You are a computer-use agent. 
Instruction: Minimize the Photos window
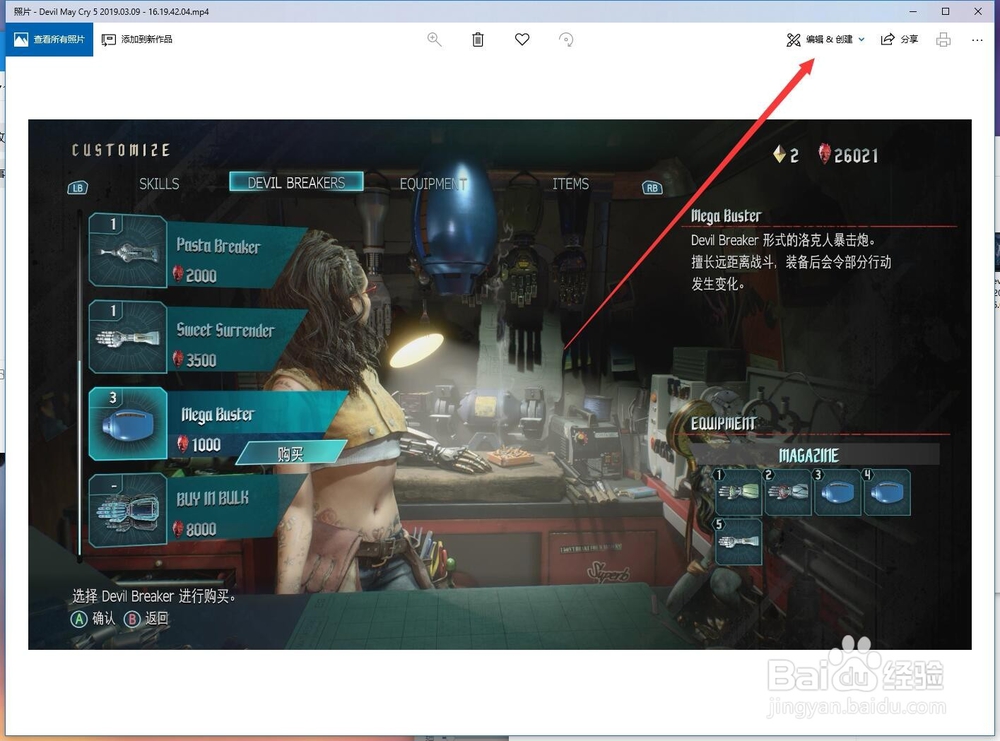tap(913, 11)
